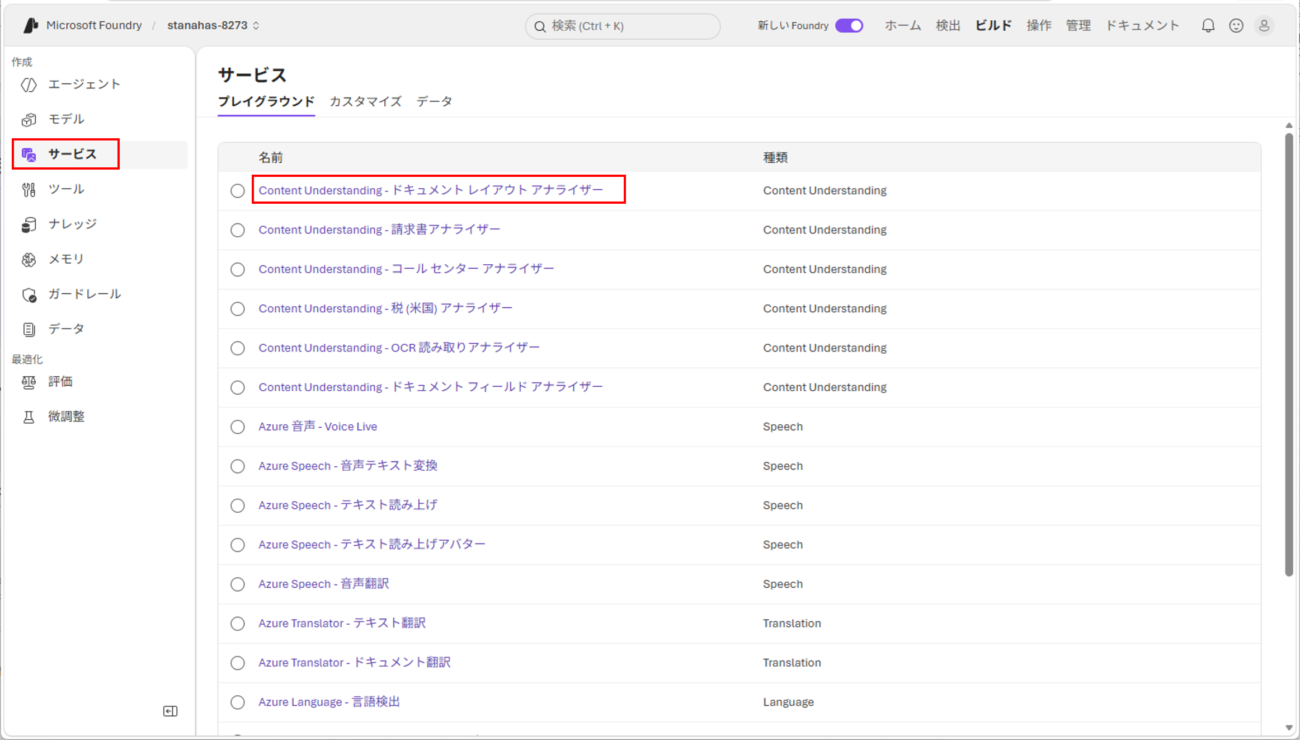Screen dimensions: 1300x740
Task: Open the user account avatar icon
Action: click(1264, 26)
